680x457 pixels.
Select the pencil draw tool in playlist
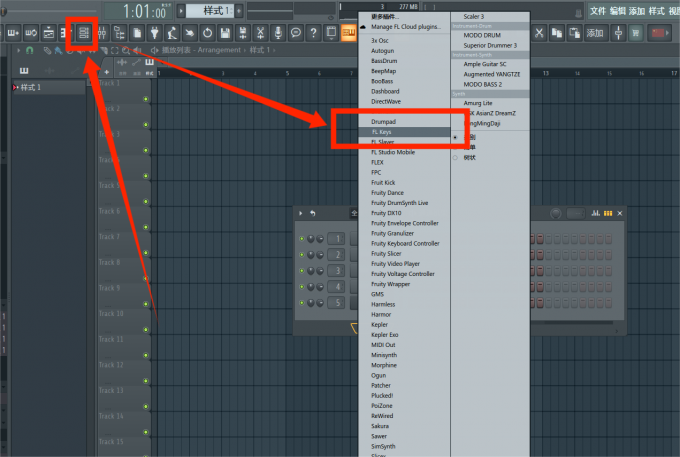(x=47, y=50)
